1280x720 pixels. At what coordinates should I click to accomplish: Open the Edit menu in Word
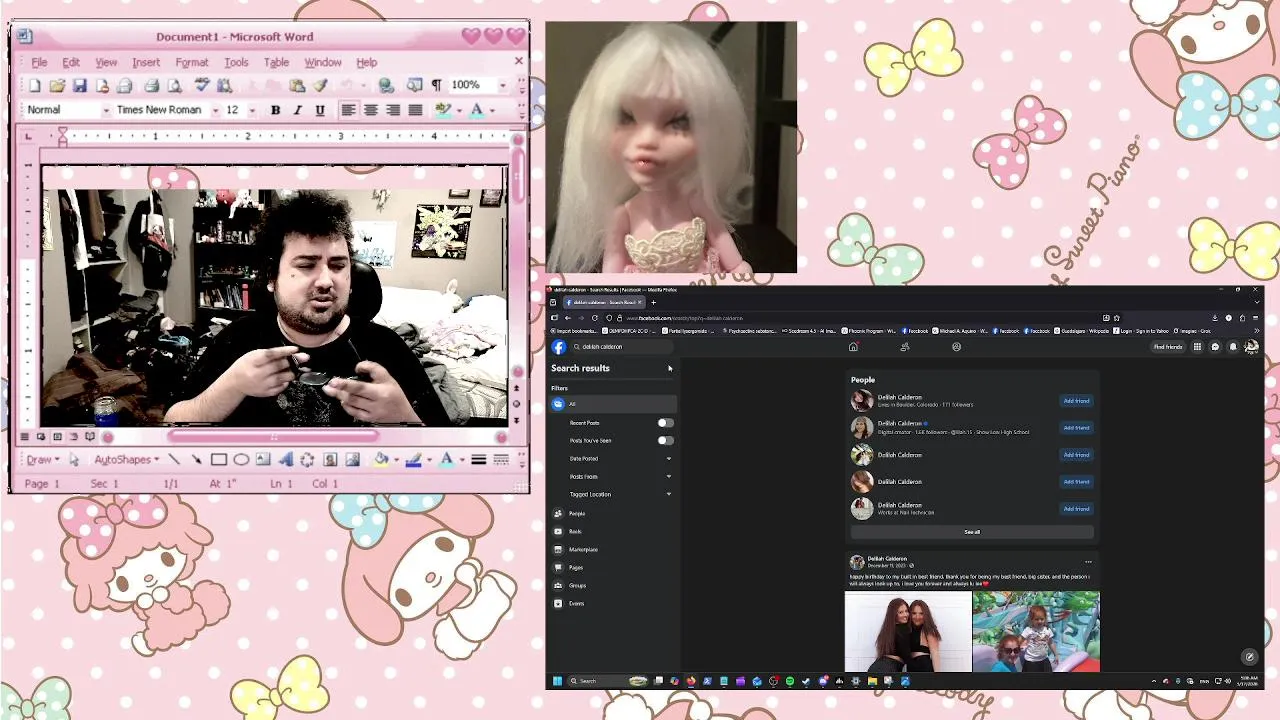[x=71, y=62]
